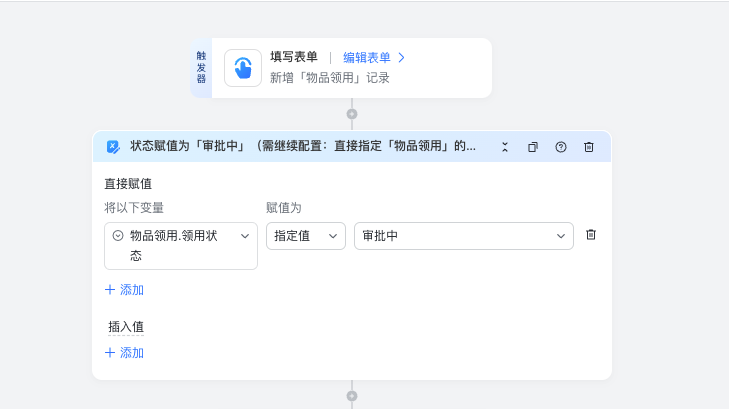Open help for the assignment node

click(561, 147)
